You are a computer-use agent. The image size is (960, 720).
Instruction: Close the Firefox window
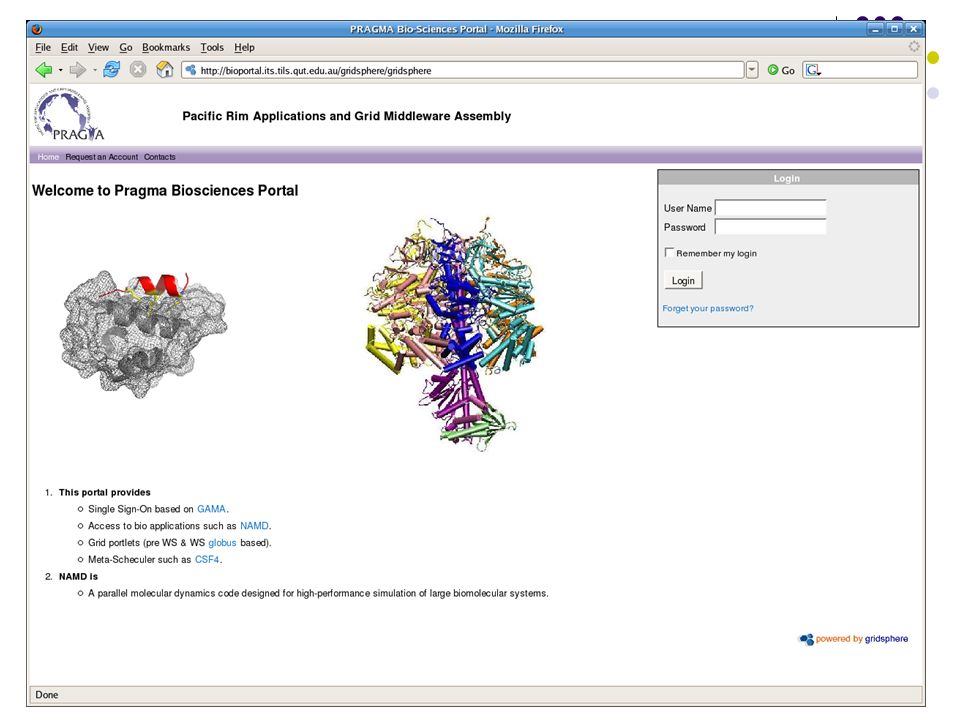913,29
